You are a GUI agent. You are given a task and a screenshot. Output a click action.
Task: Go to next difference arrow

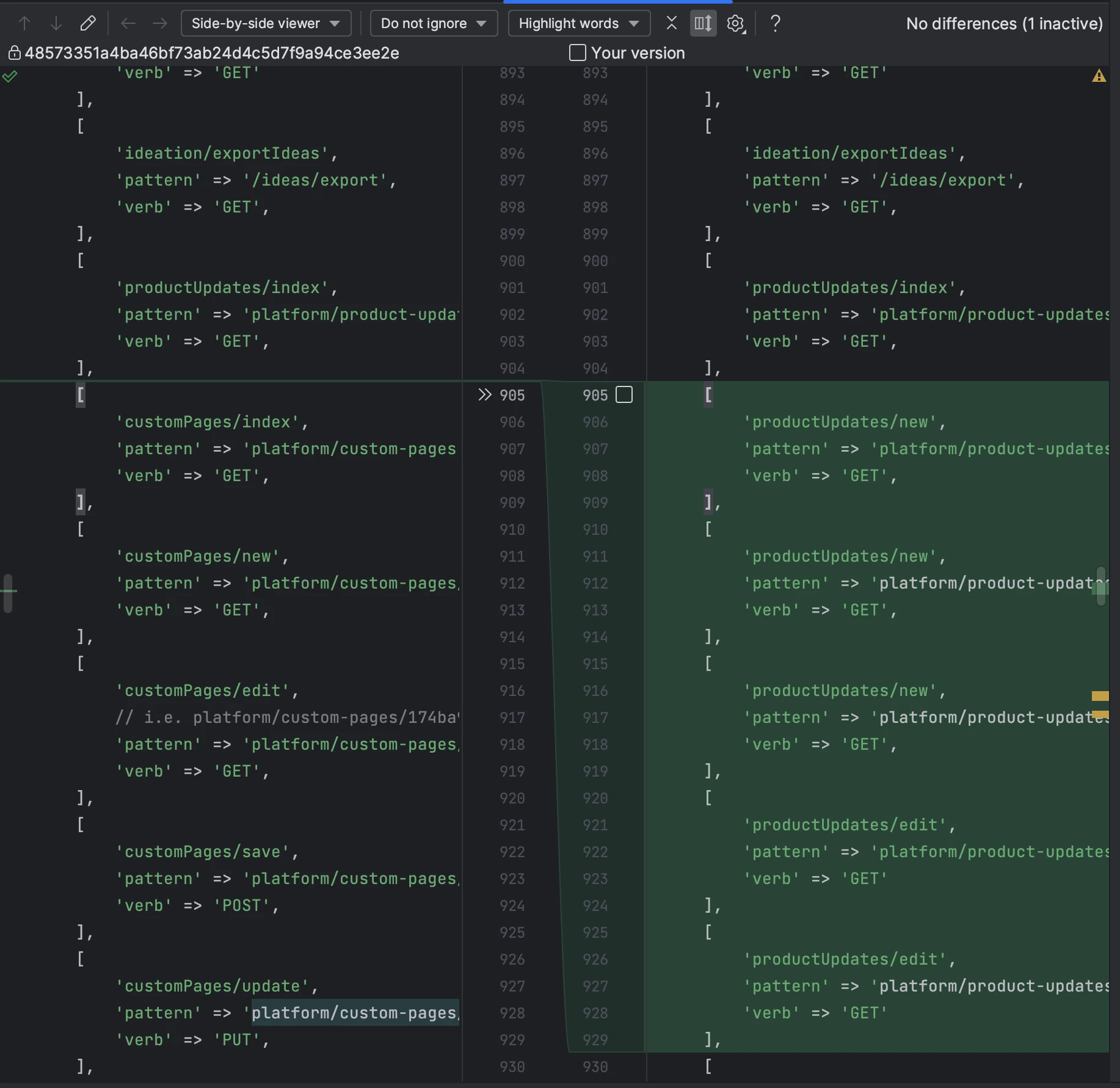tap(56, 24)
